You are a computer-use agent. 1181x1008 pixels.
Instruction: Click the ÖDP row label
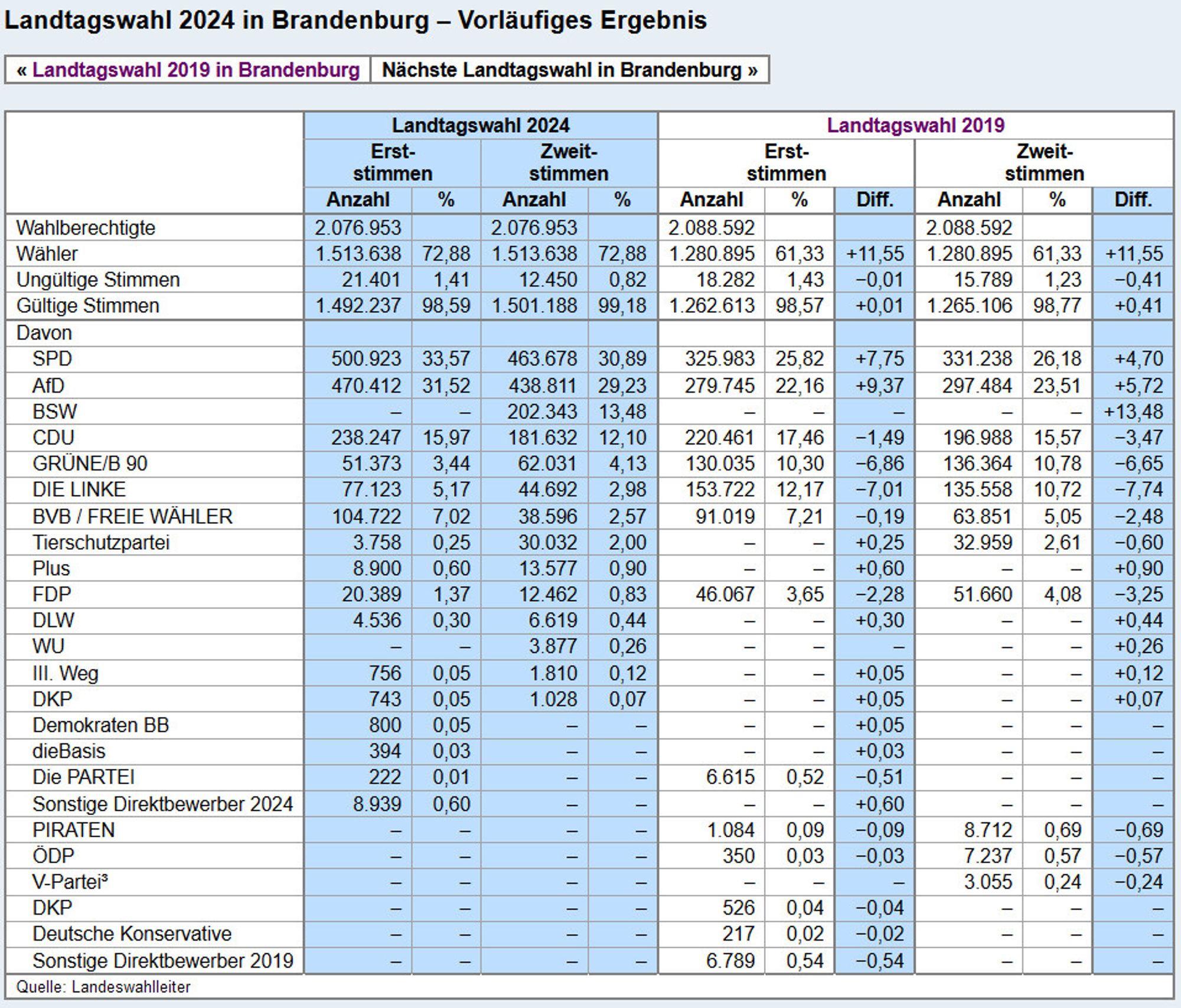54,856
